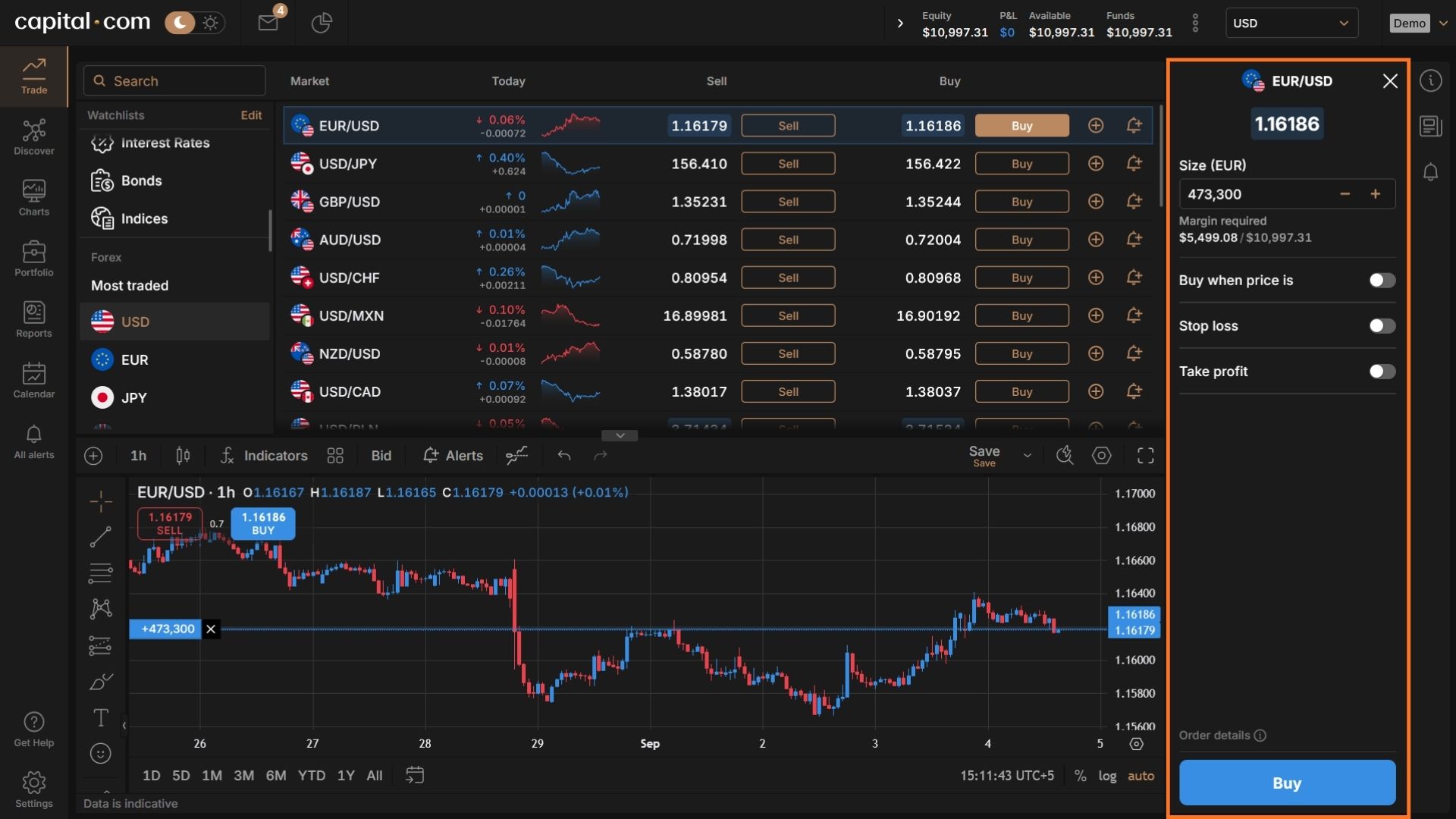The image size is (1456, 819).
Task: Decrease order size with minus
Action: [1345, 194]
